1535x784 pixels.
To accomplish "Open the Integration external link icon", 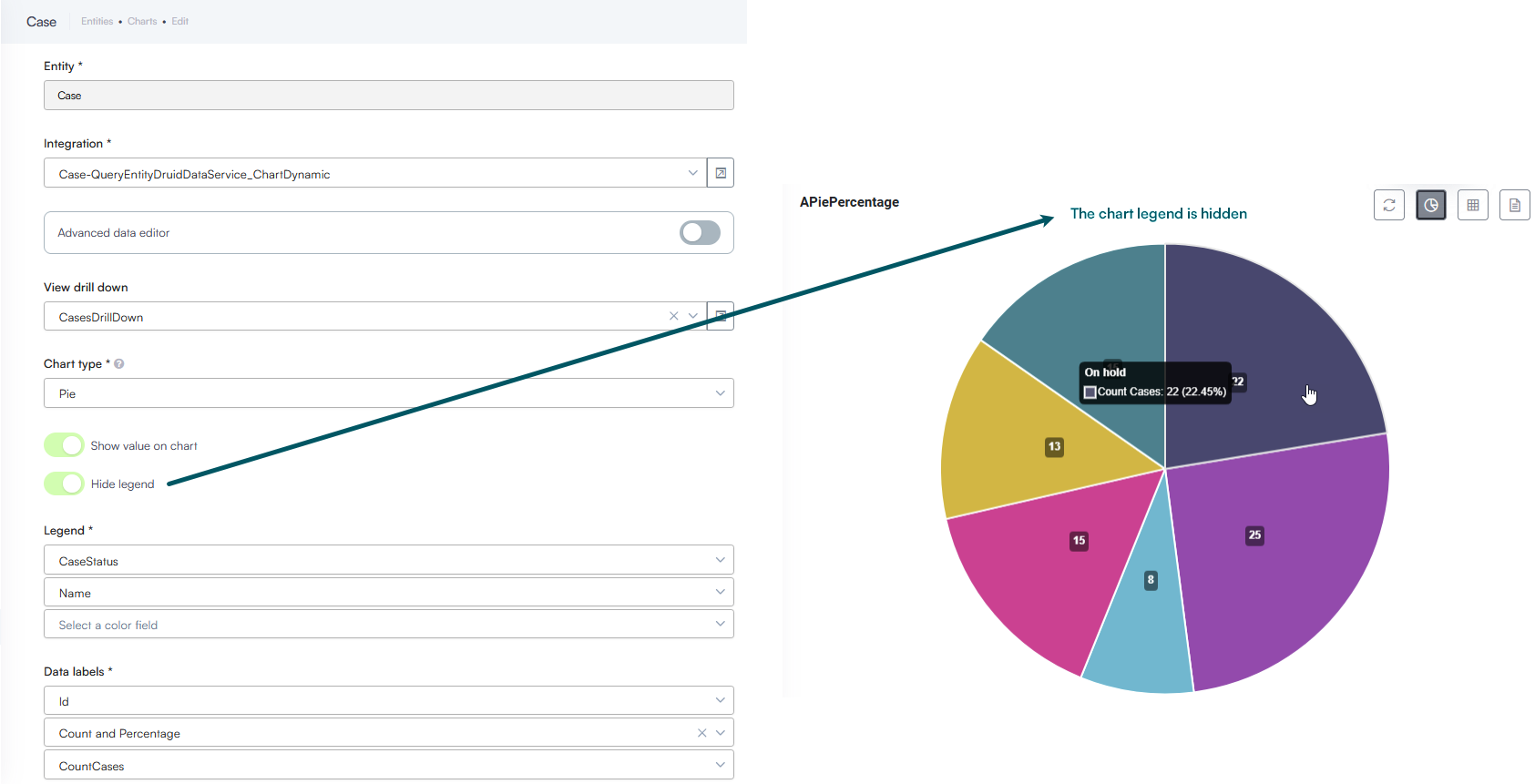I will [721, 173].
